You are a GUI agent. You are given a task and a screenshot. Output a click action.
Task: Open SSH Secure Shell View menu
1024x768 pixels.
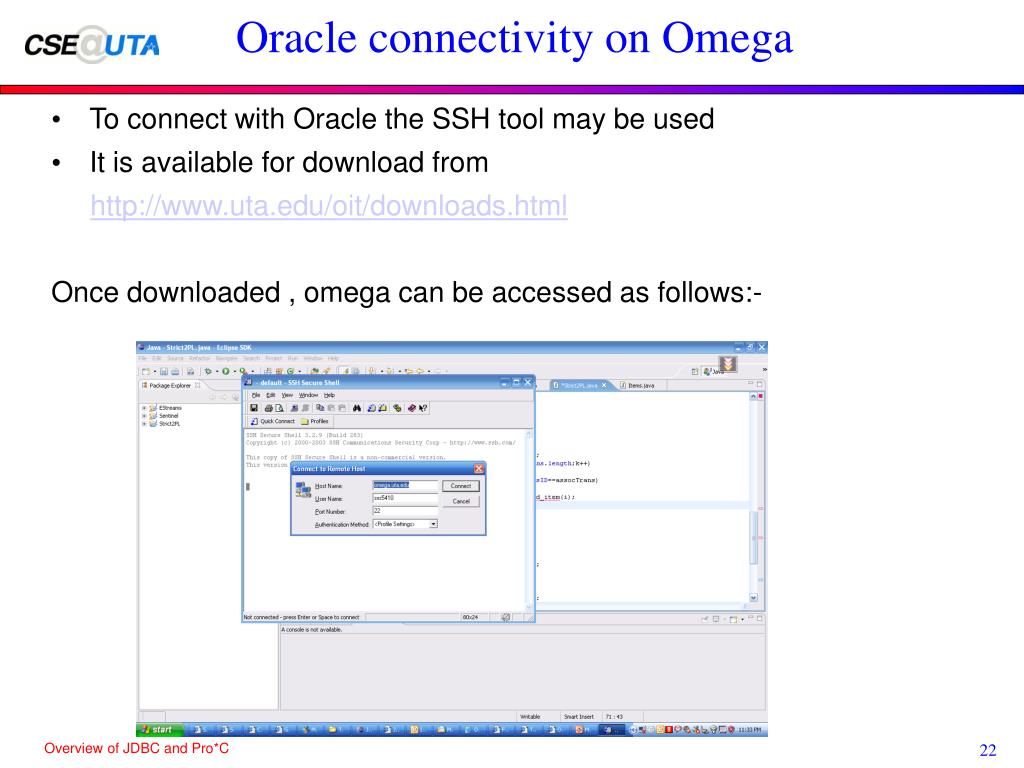[x=287, y=395]
